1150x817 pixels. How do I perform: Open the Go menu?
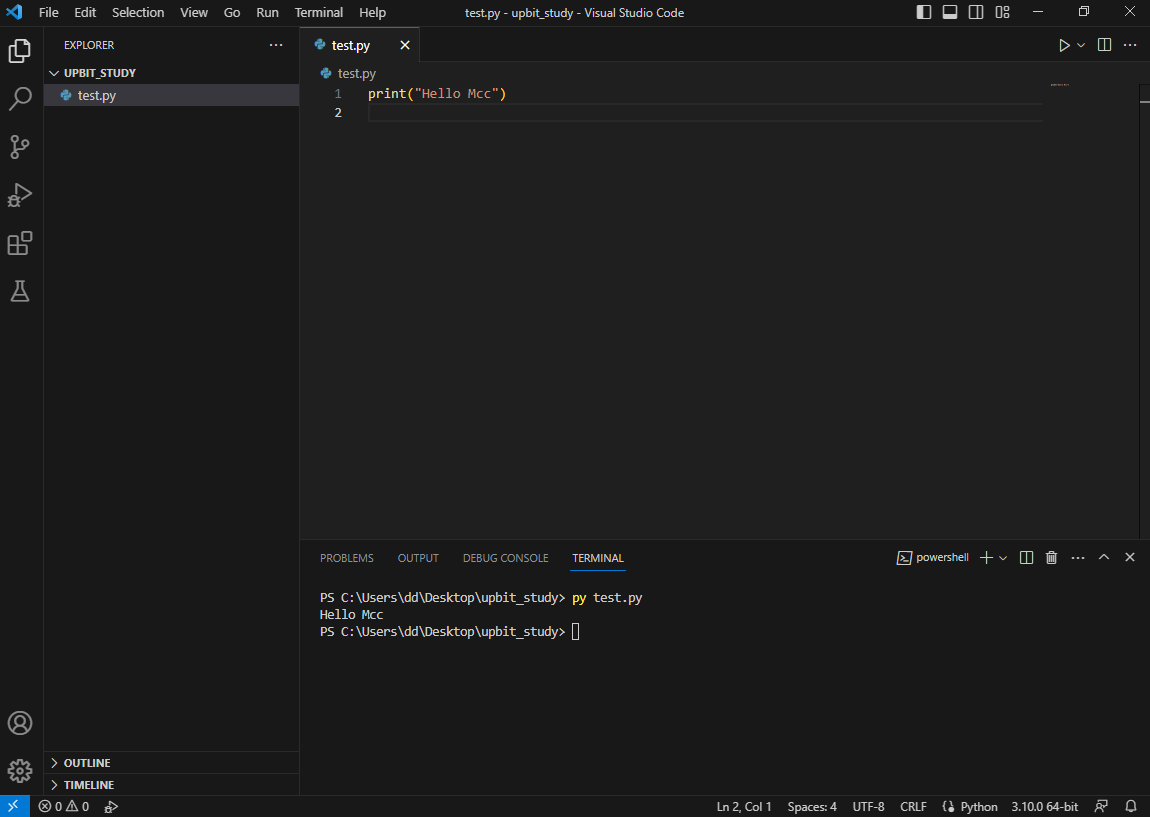pos(232,12)
